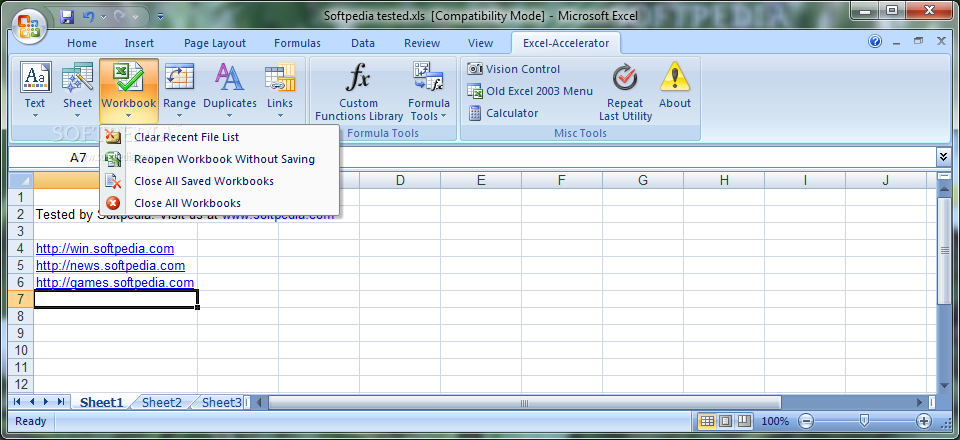
Task: Open the Text utilities icon
Action: [35, 77]
